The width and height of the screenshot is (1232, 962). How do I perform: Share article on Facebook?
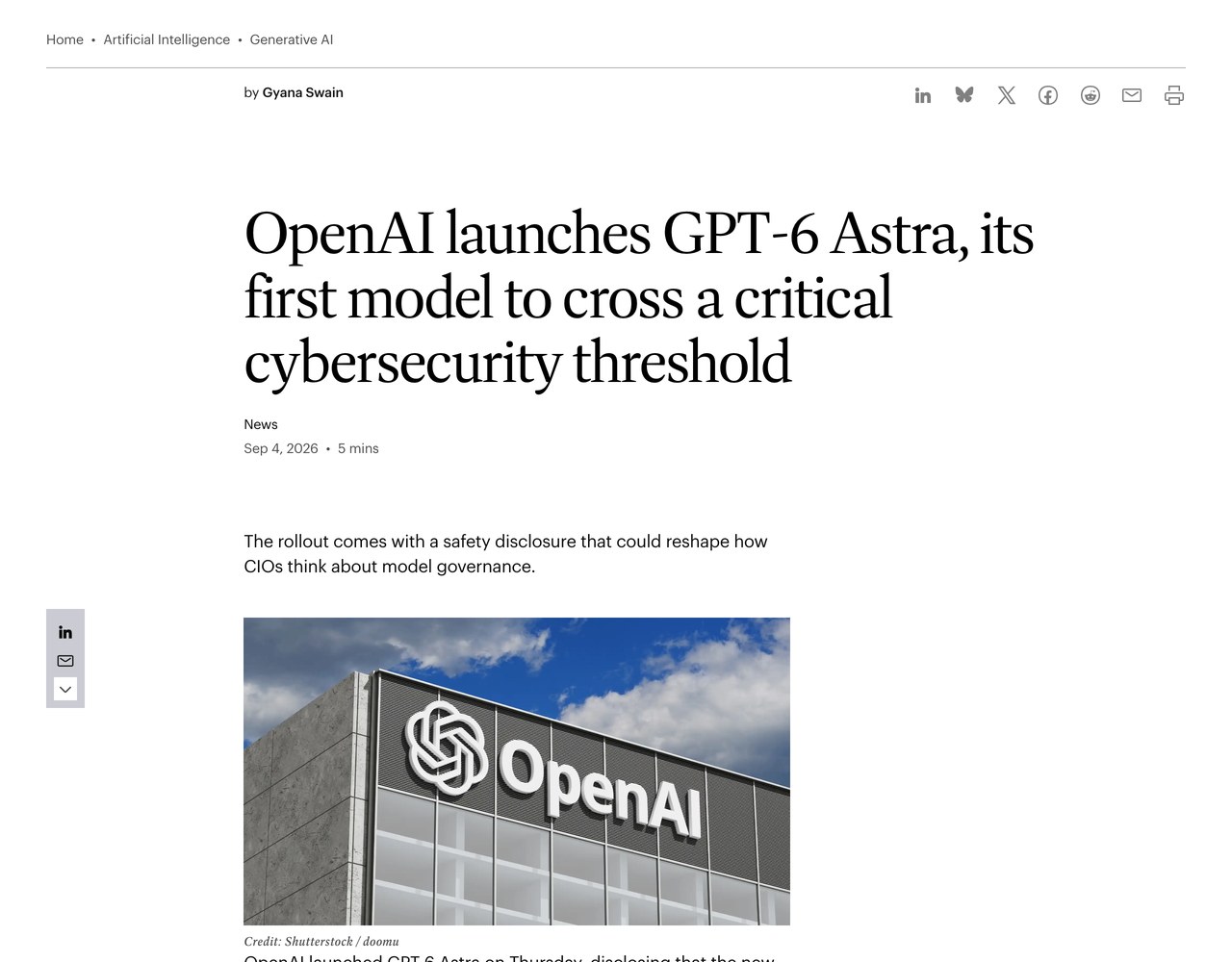pos(1048,95)
